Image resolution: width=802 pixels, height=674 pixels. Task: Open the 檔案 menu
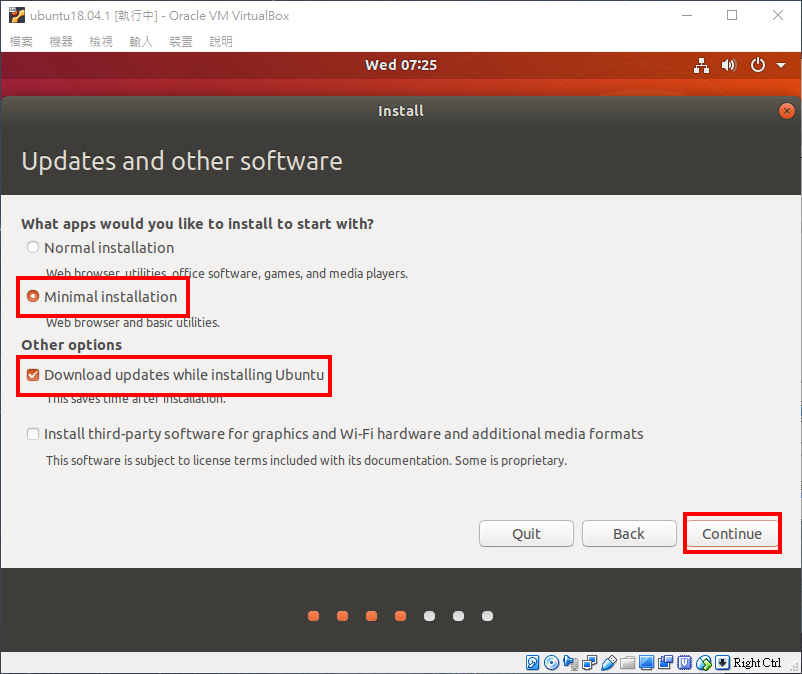(x=21, y=41)
